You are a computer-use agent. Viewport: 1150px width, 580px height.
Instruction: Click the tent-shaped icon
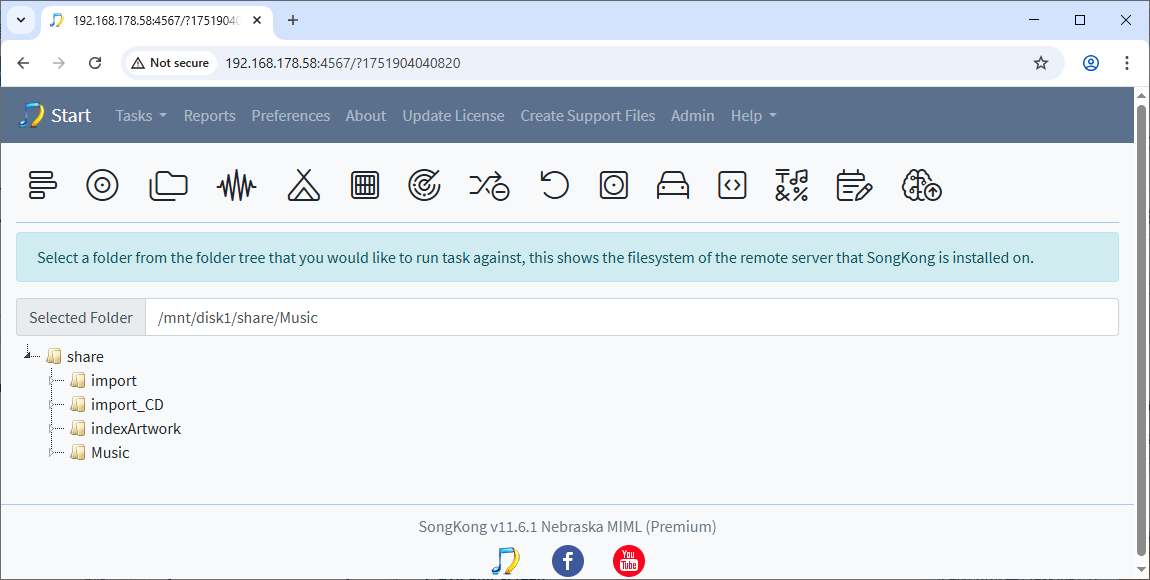[304, 185]
